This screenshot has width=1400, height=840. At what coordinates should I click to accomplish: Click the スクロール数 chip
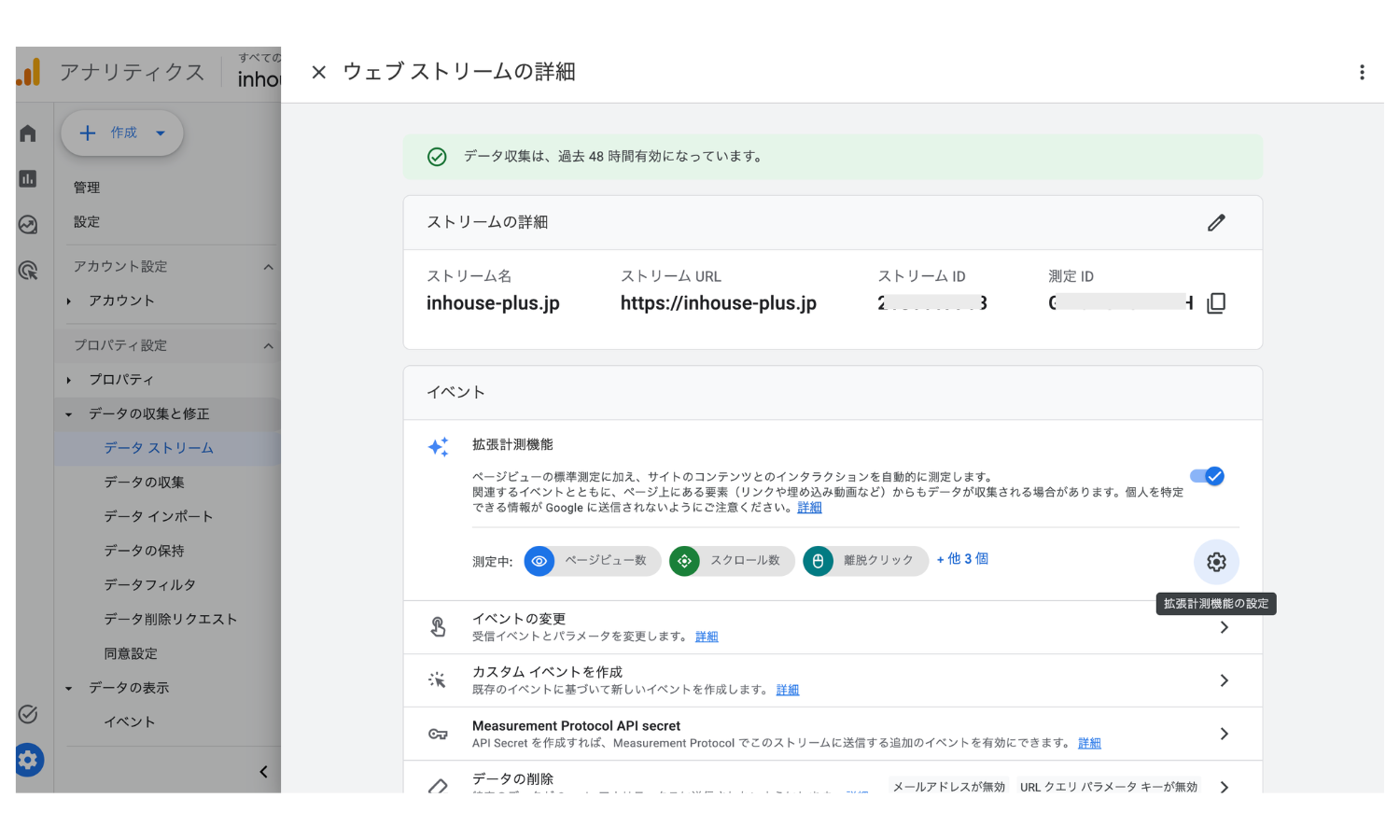tap(732, 561)
